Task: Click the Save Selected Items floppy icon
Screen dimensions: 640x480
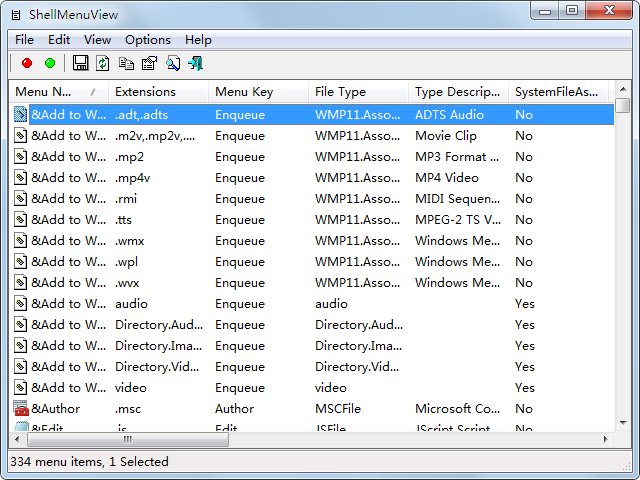Action: click(80, 63)
